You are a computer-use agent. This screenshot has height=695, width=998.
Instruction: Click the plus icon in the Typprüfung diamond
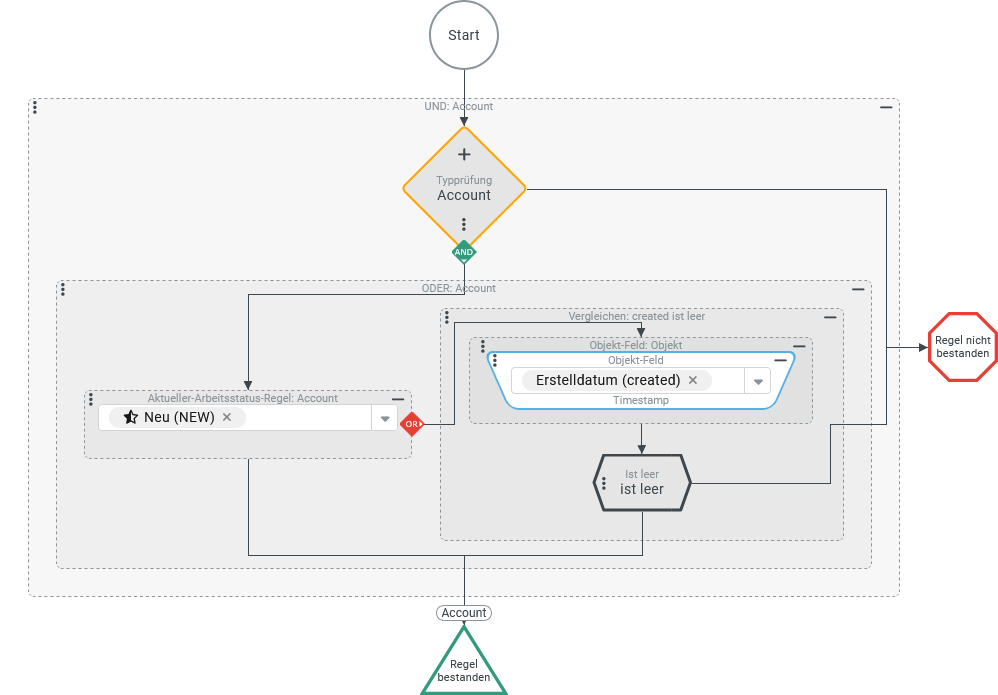[x=464, y=155]
